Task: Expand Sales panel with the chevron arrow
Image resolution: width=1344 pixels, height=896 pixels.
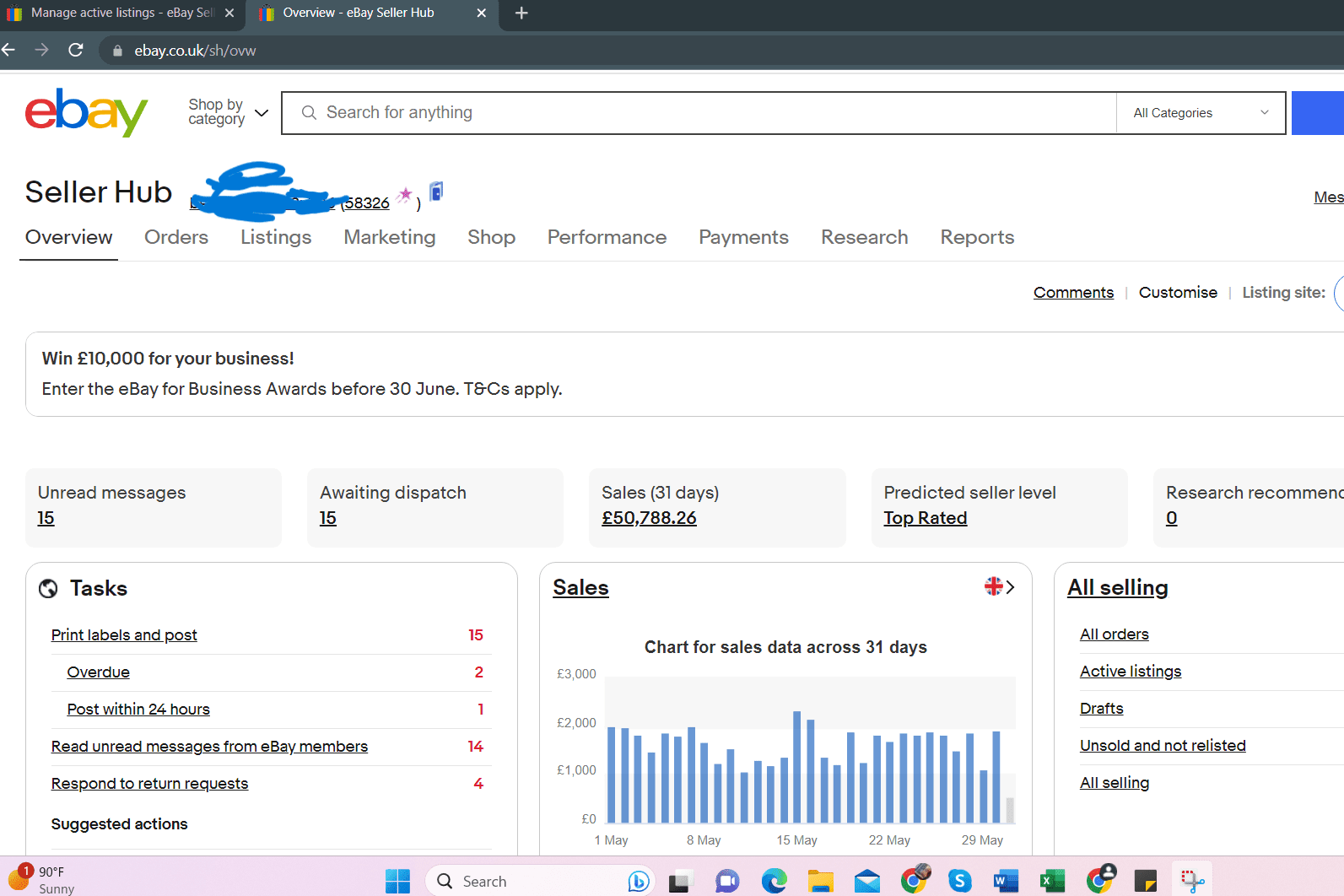Action: pos(1010,586)
